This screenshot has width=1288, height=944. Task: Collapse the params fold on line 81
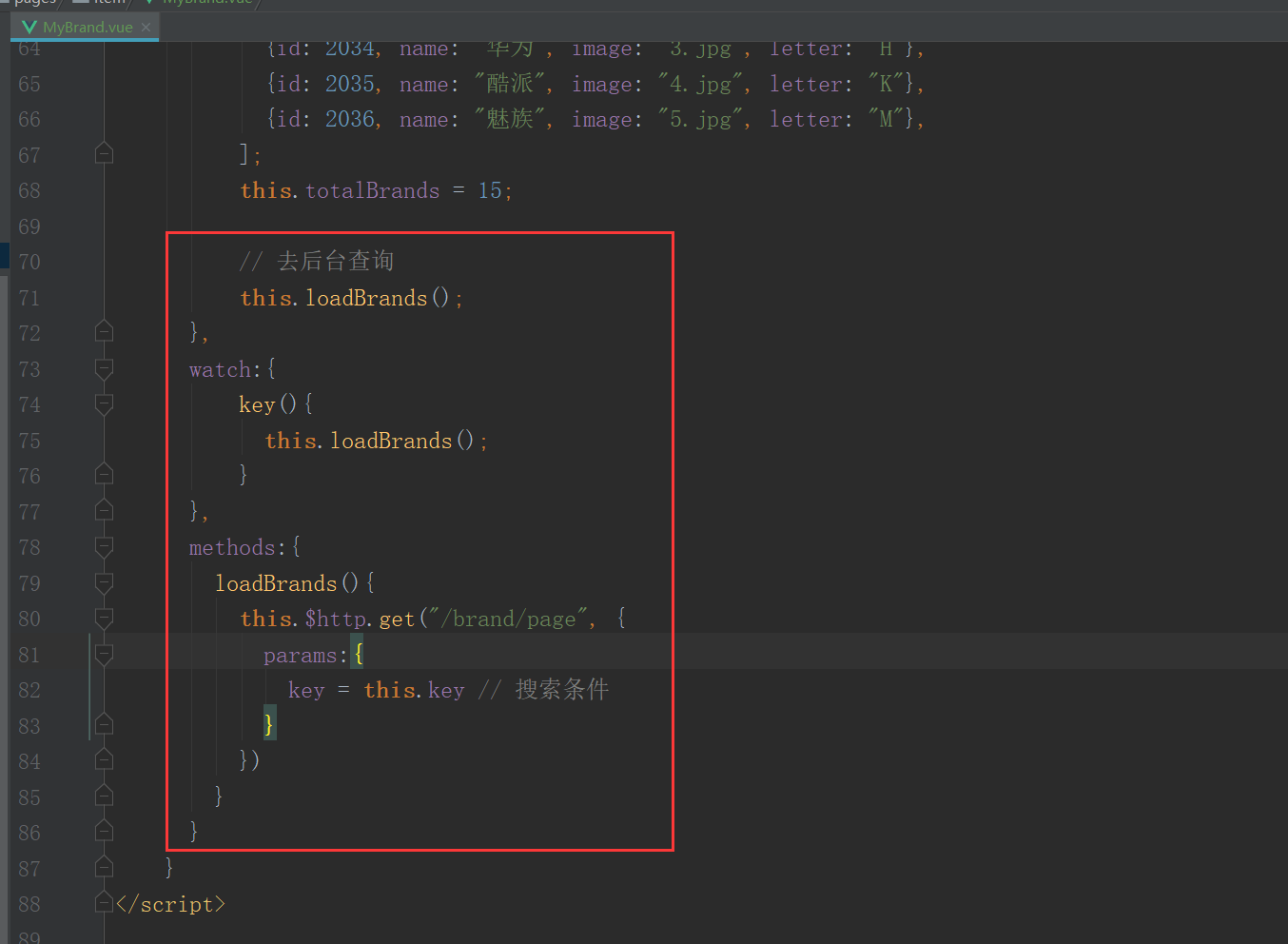105,654
